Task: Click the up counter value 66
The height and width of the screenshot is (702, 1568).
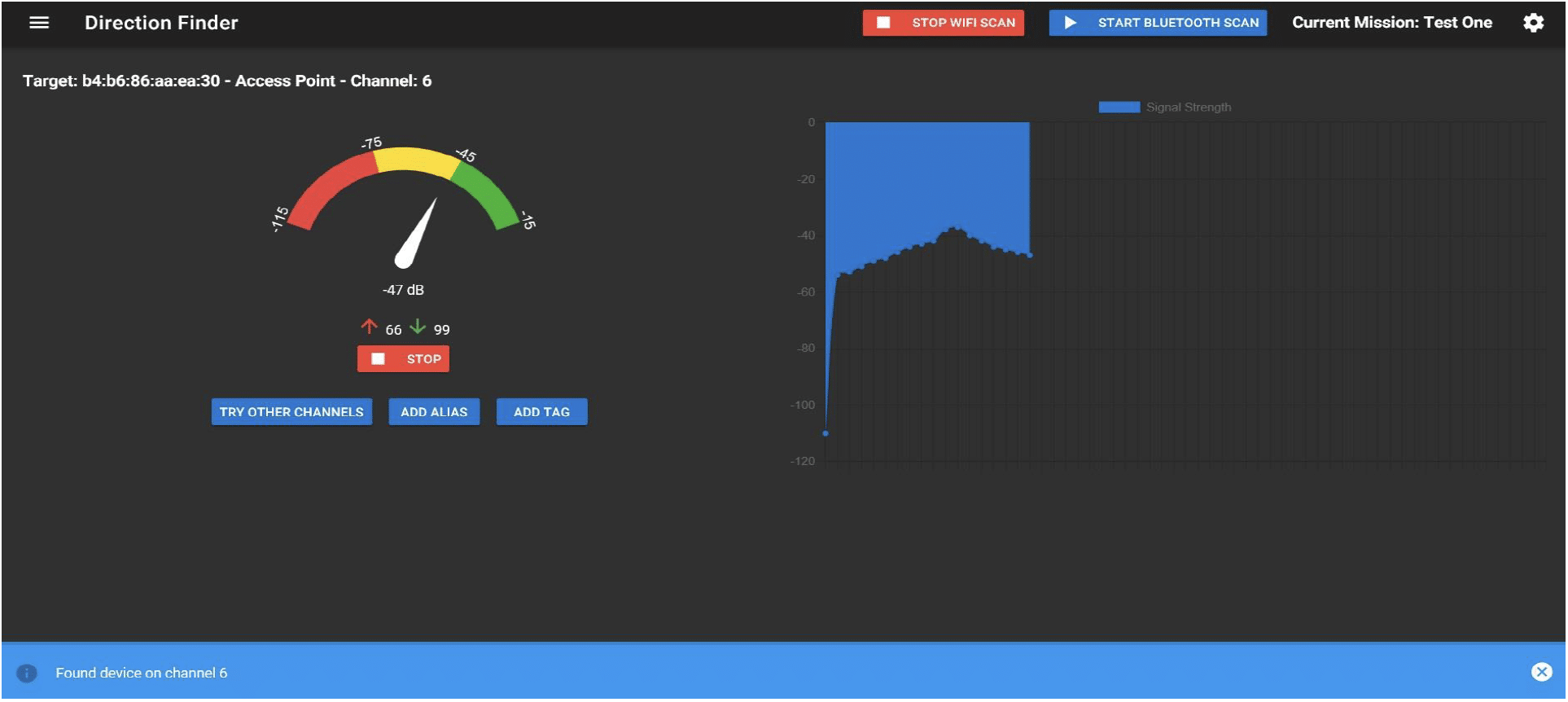Action: click(x=393, y=330)
